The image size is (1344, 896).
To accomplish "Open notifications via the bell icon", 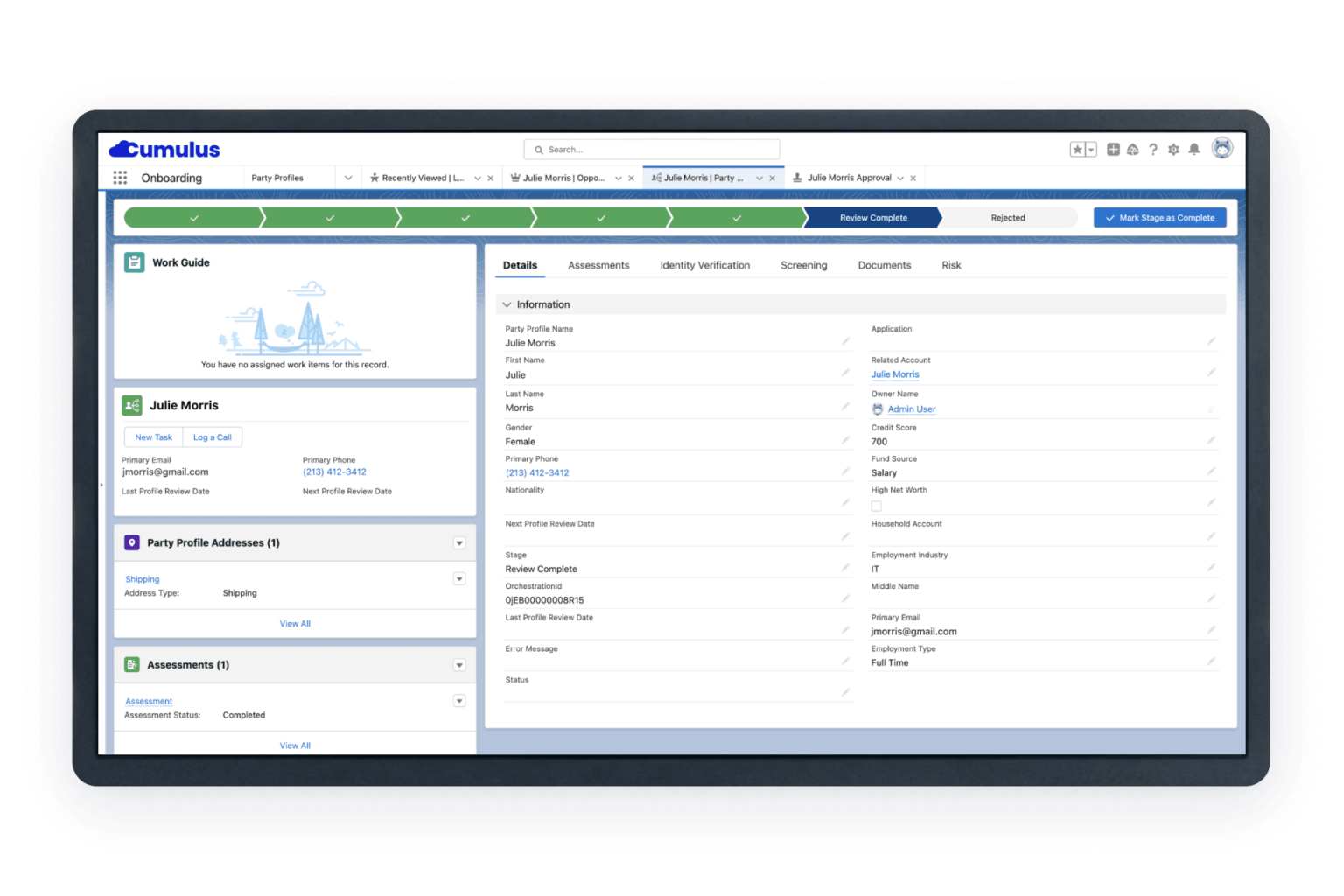I will (x=1194, y=149).
